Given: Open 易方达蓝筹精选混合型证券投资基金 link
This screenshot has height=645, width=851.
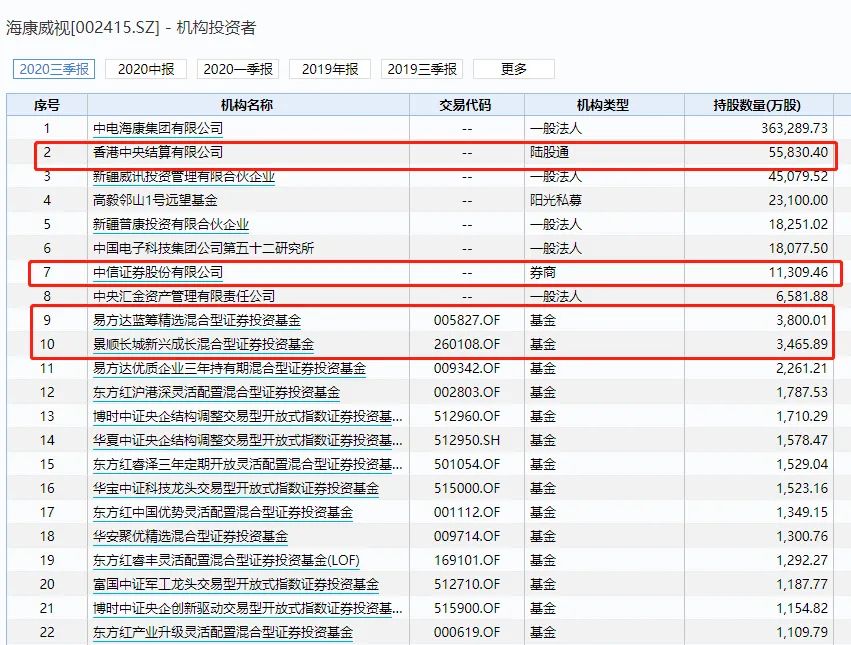Looking at the screenshot, I should [x=196, y=320].
